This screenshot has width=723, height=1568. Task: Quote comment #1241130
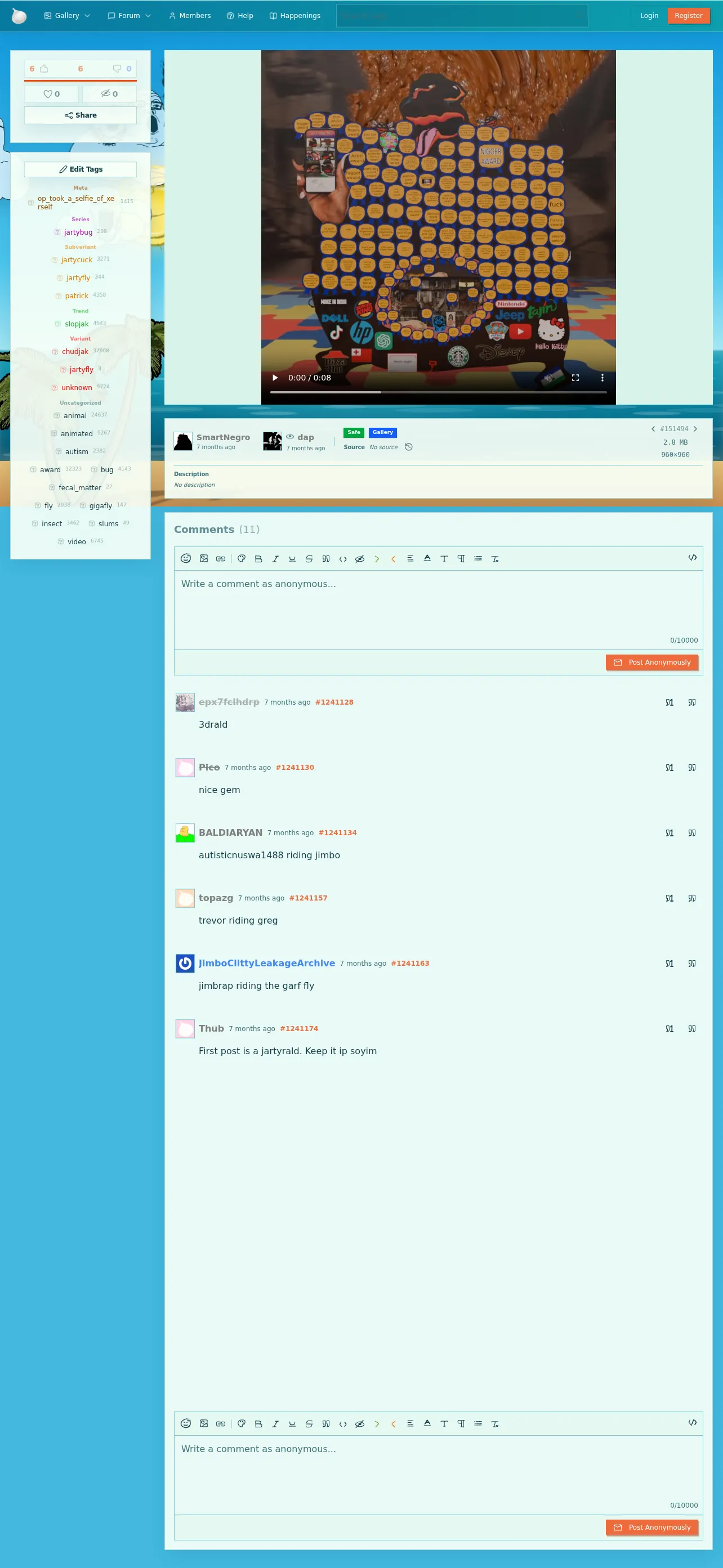(x=692, y=768)
